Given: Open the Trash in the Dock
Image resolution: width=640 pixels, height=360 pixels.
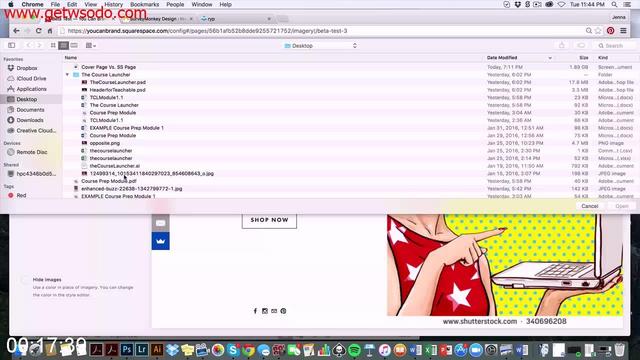Looking at the screenshot, I should pyautogui.click(x=620, y=350).
